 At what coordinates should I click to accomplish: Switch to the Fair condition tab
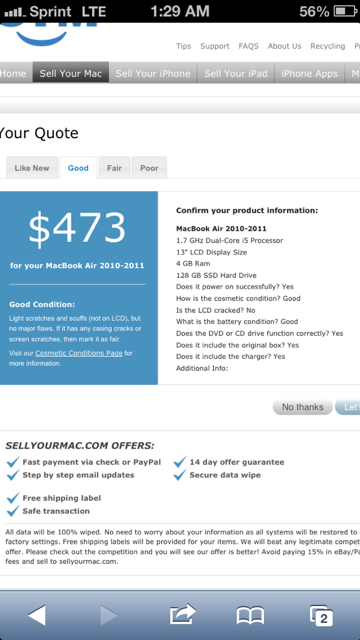coord(114,168)
